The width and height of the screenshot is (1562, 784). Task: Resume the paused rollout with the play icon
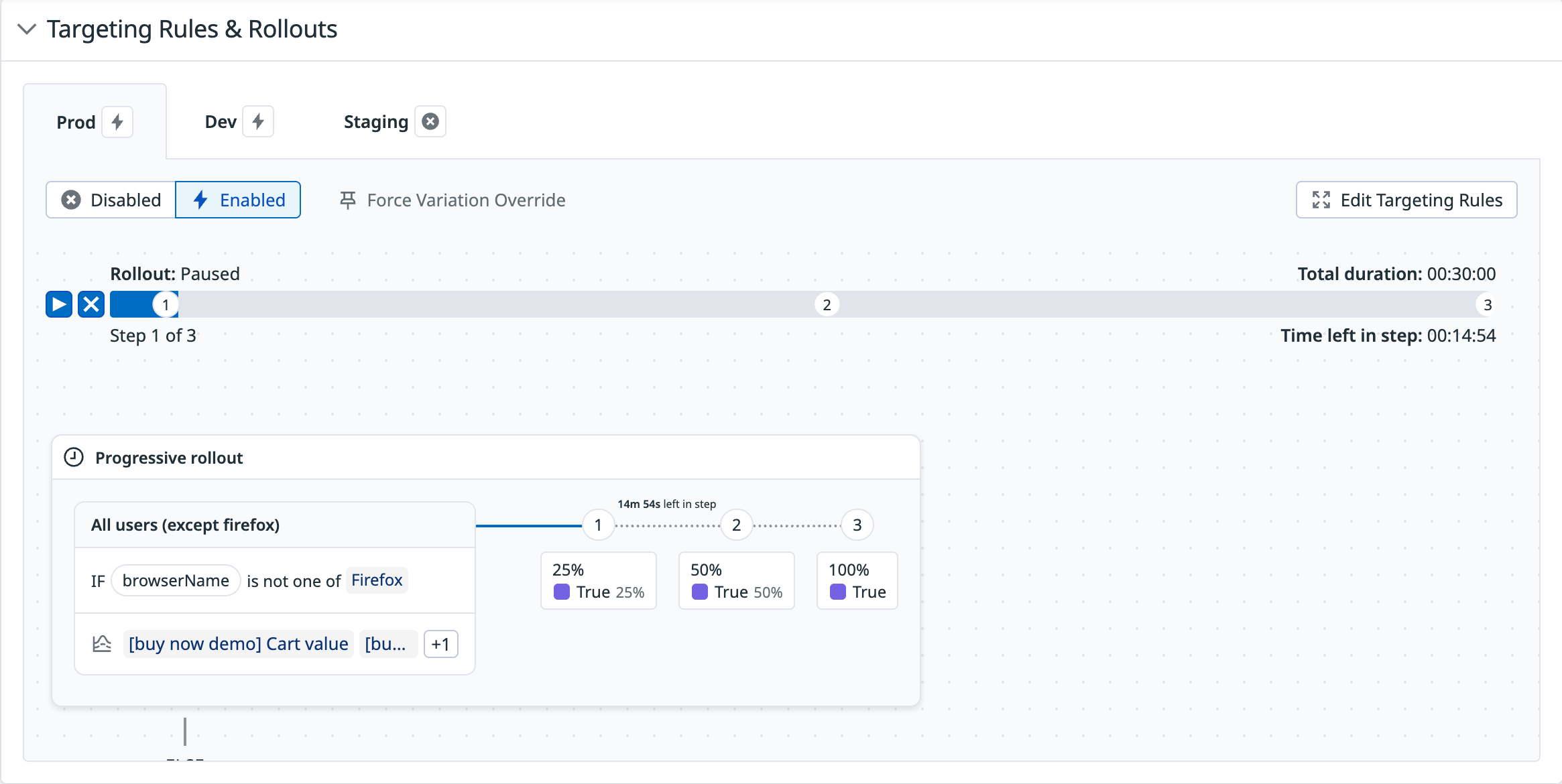coord(59,304)
